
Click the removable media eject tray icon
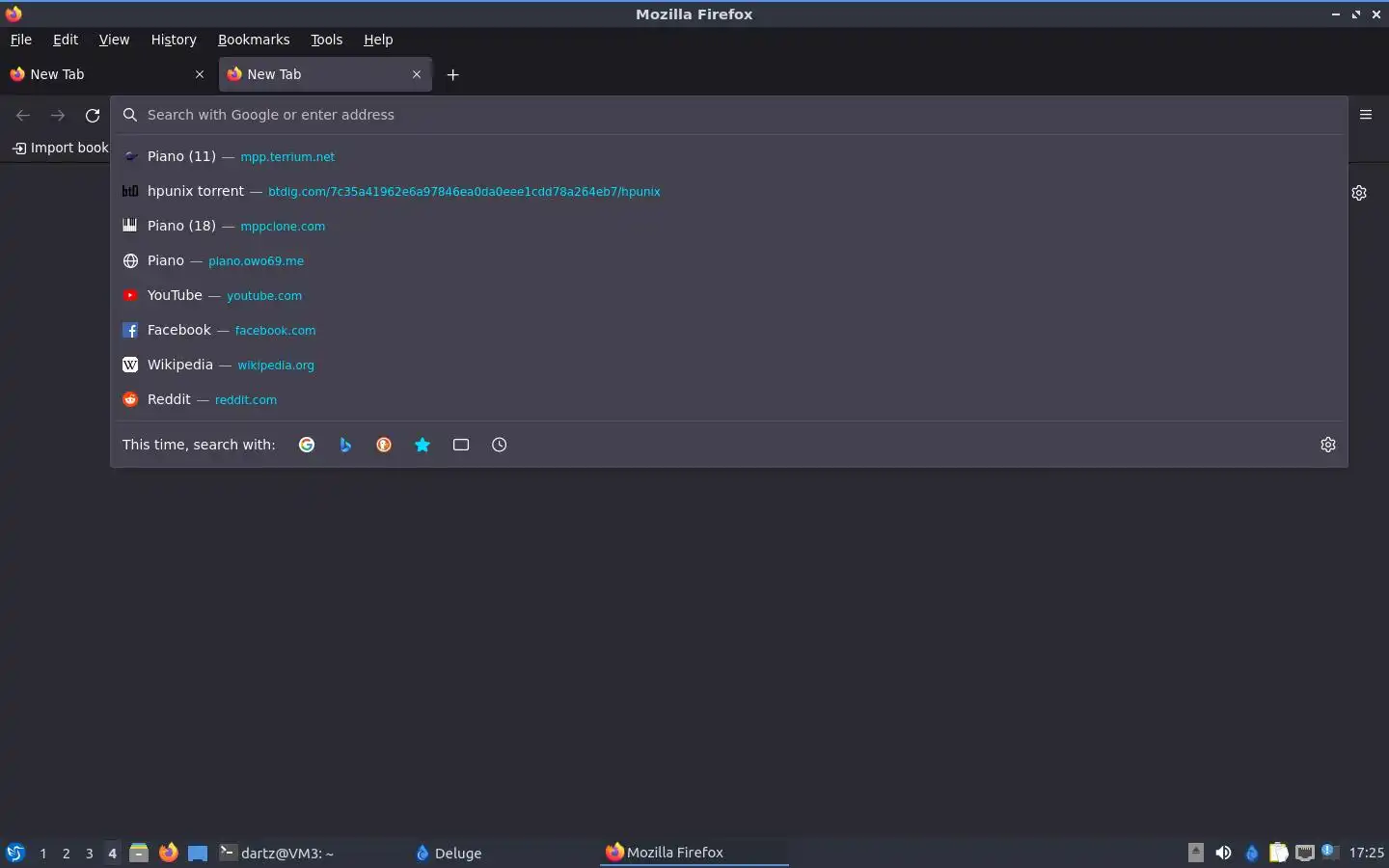1196,852
